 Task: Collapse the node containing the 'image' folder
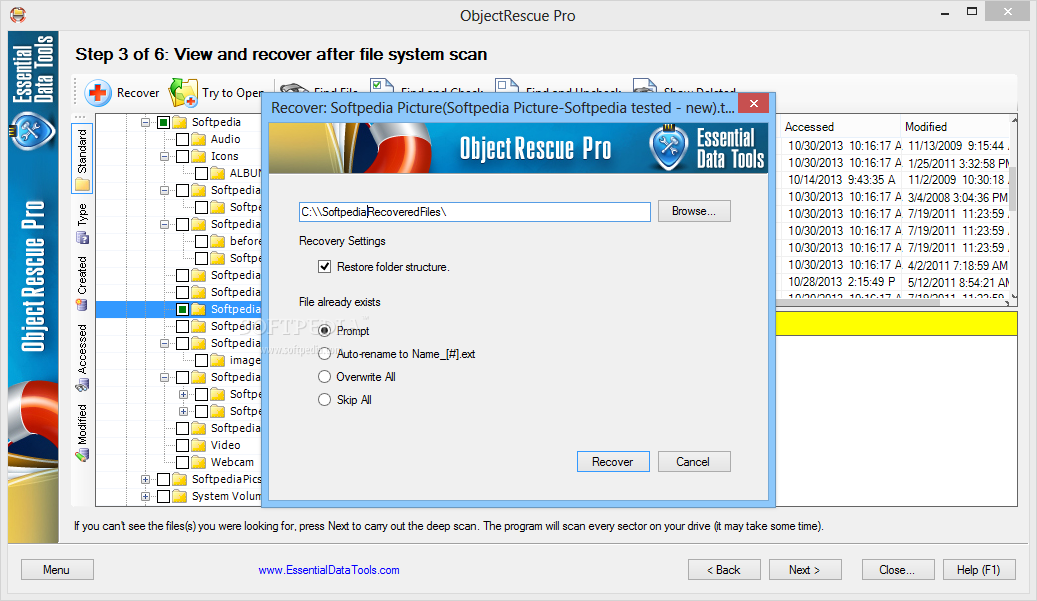click(x=164, y=344)
